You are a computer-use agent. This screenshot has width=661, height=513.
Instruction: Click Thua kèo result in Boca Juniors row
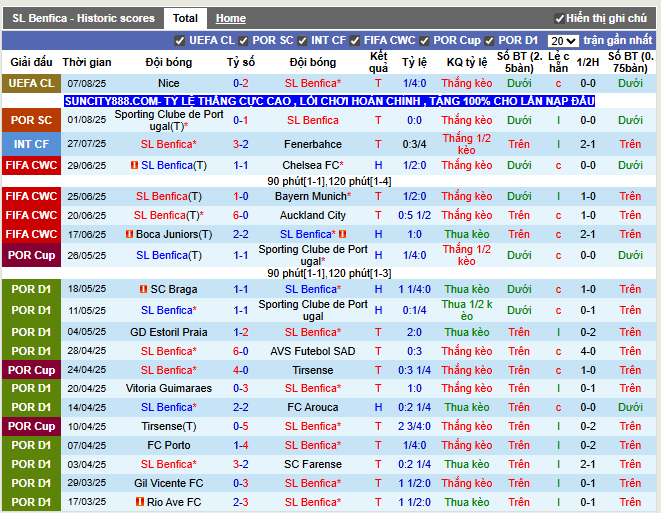467,234
